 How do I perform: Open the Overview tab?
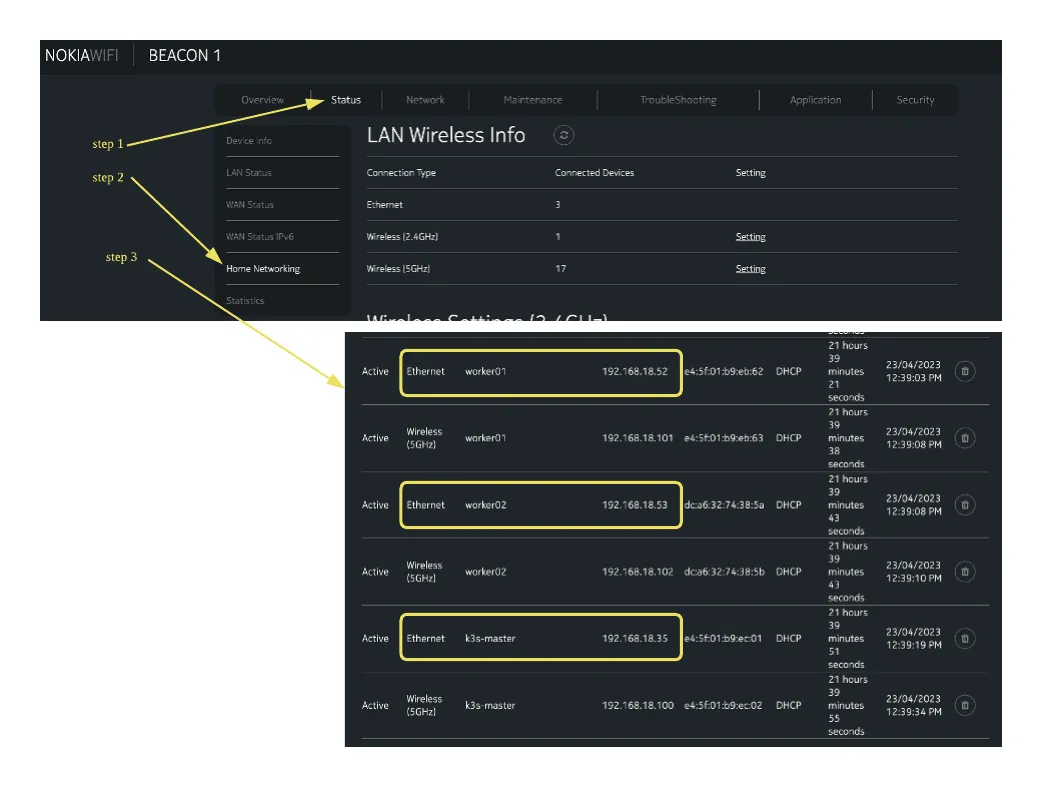coord(262,100)
